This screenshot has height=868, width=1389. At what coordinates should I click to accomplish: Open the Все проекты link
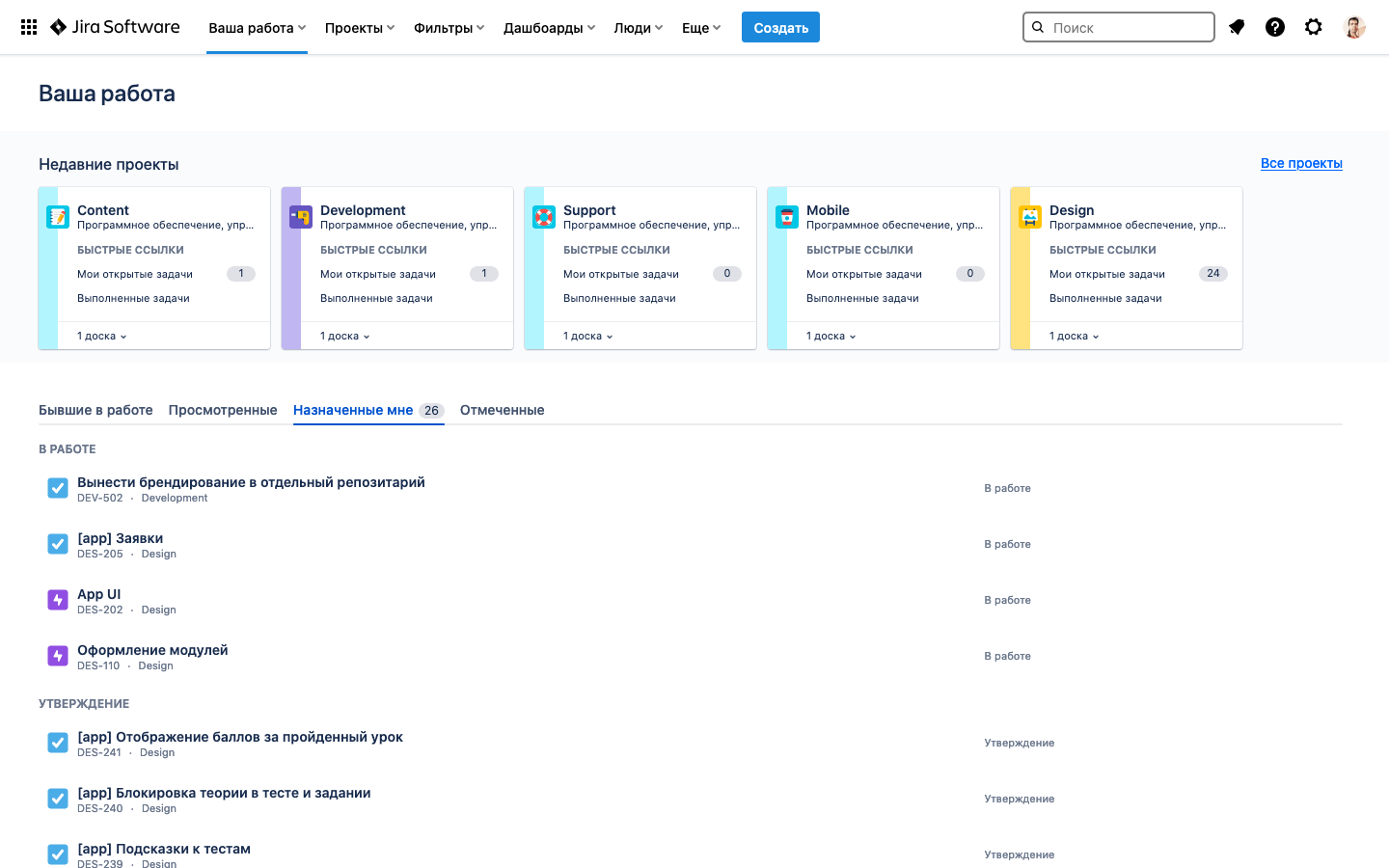1301,163
